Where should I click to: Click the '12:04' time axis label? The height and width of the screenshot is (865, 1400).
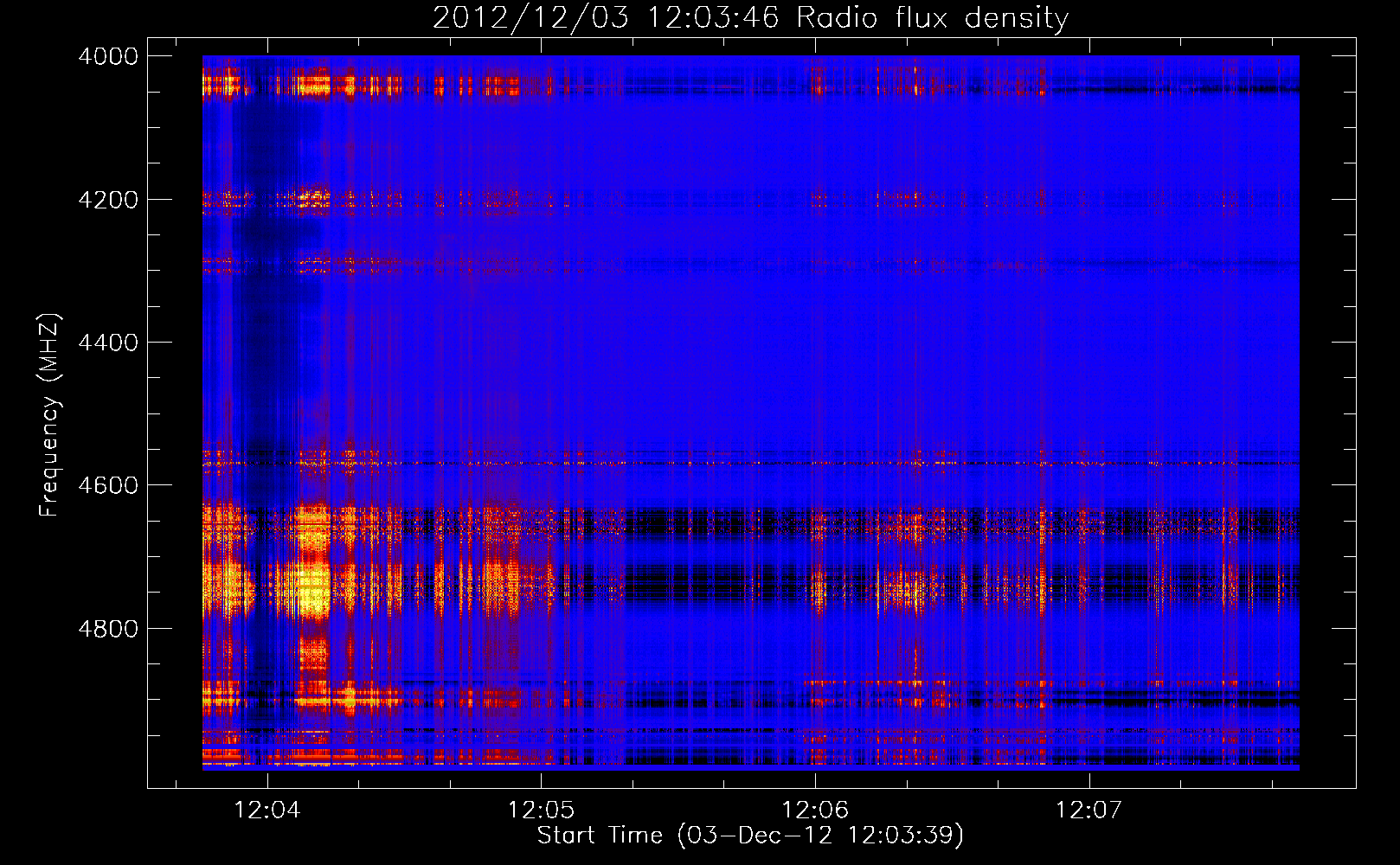[267, 811]
